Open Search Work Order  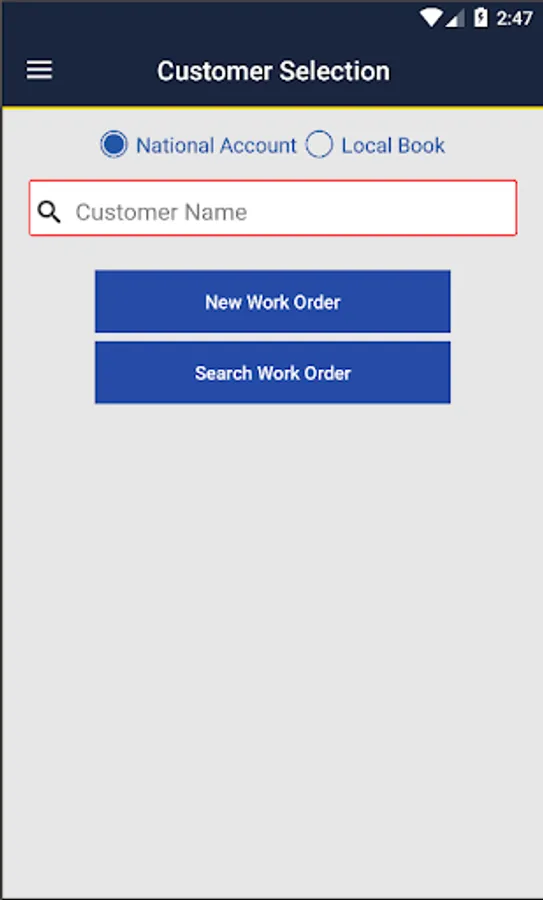click(x=273, y=373)
